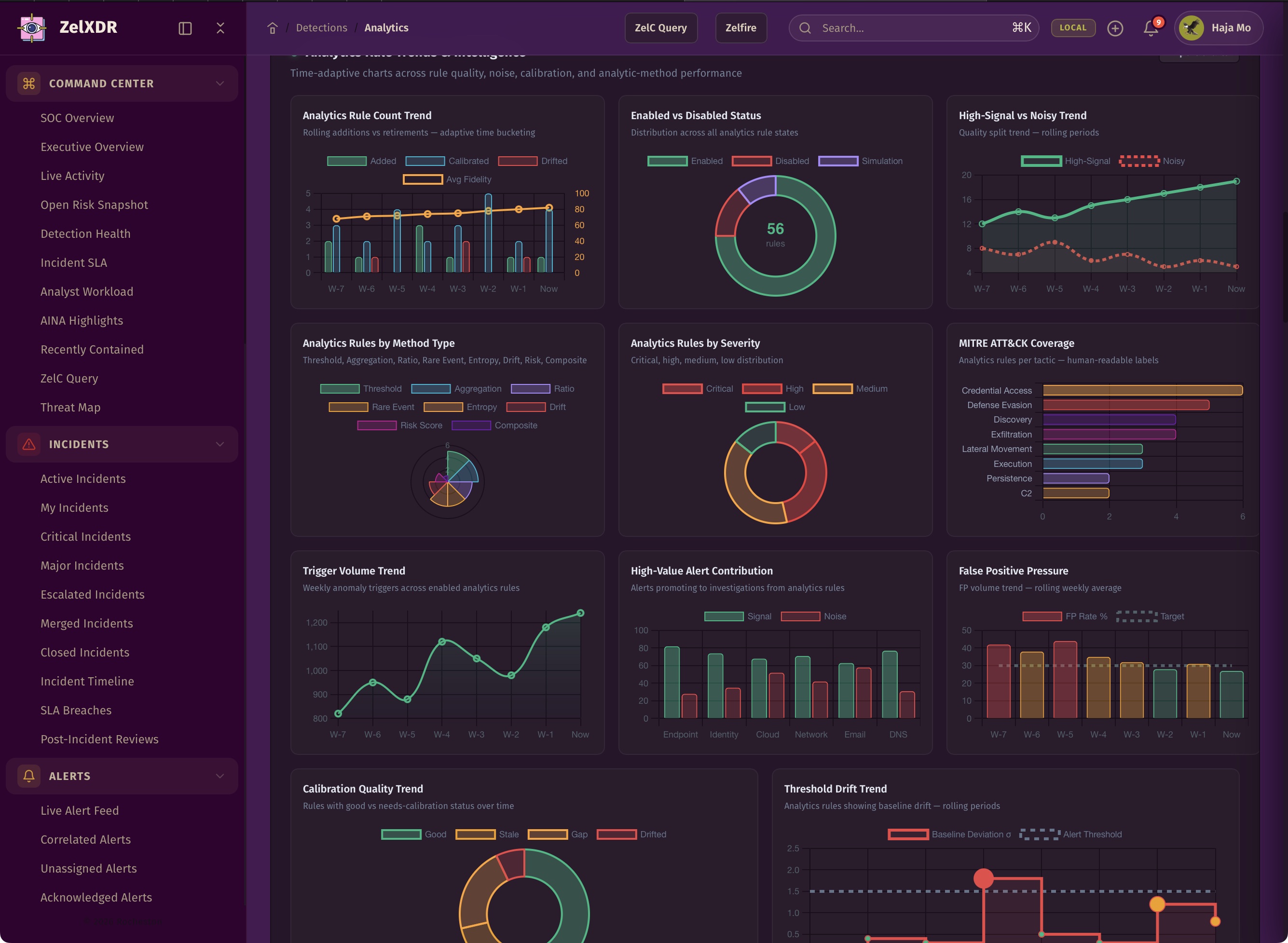Screen dimensions: 1288x943
Task: Hide the Simulation legend in Enabled vs Disabled
Action: point(861,161)
